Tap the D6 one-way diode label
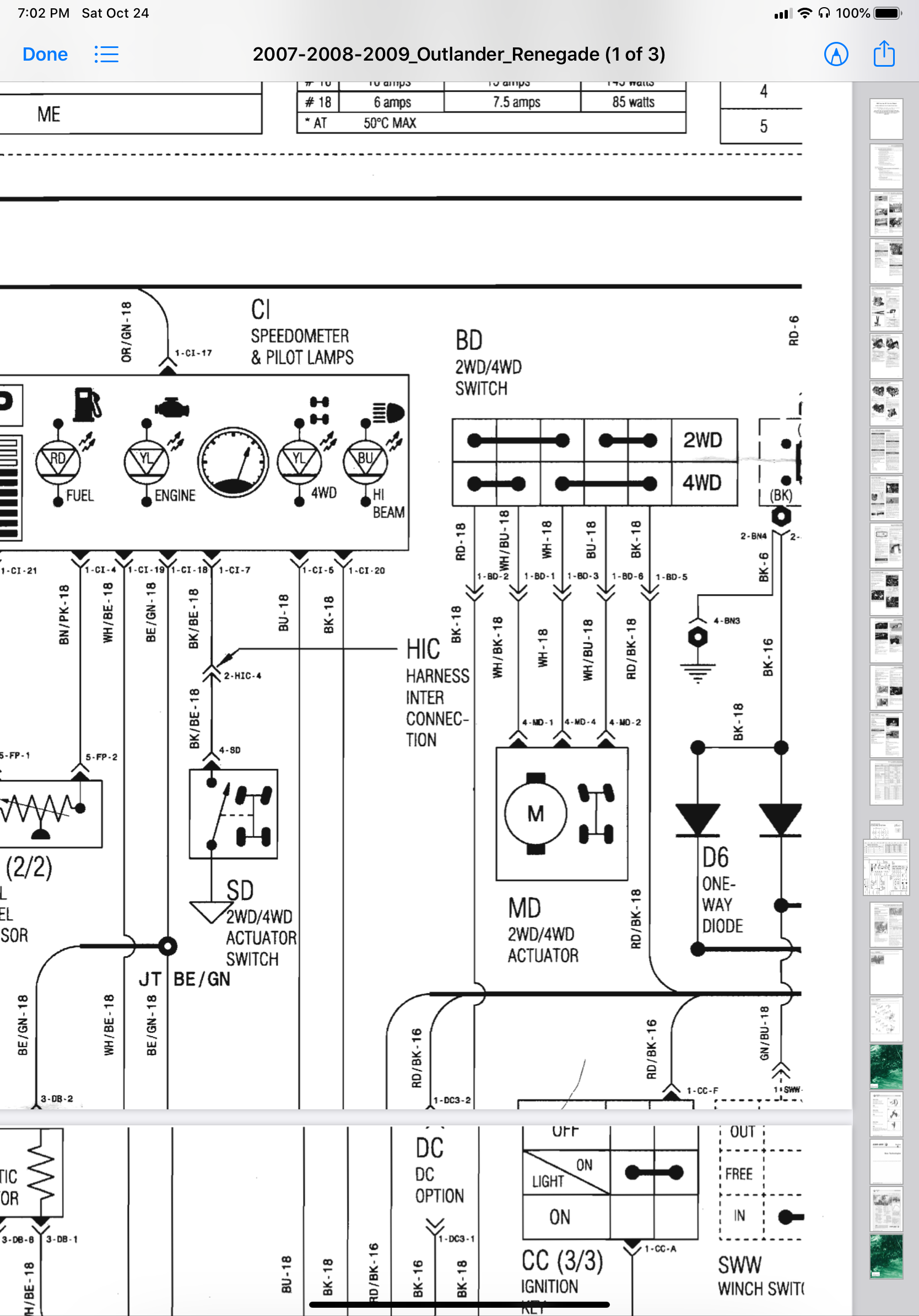The image size is (919, 1316). [x=716, y=858]
